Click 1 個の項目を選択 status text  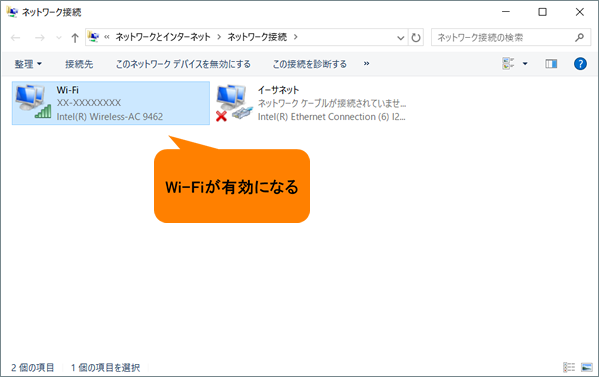pyautogui.click(x=105, y=367)
